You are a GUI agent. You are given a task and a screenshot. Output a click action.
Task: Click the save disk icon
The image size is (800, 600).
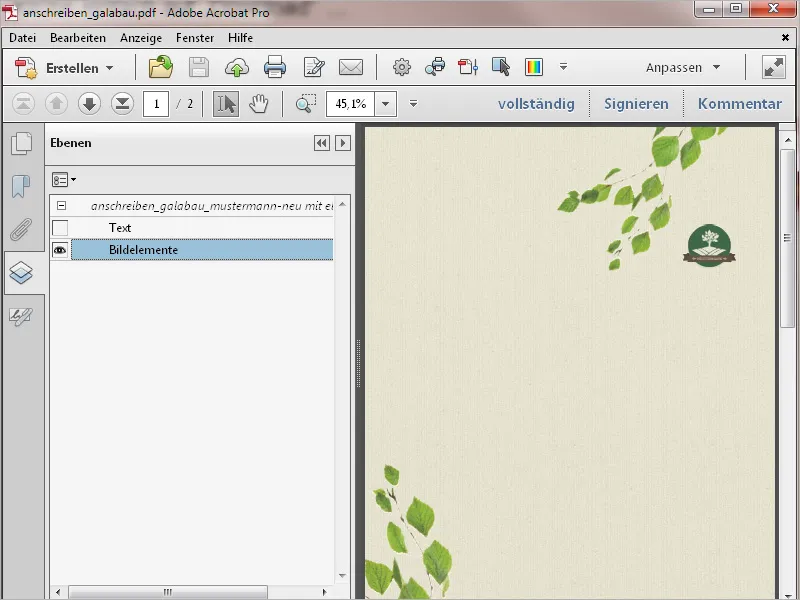click(198, 67)
